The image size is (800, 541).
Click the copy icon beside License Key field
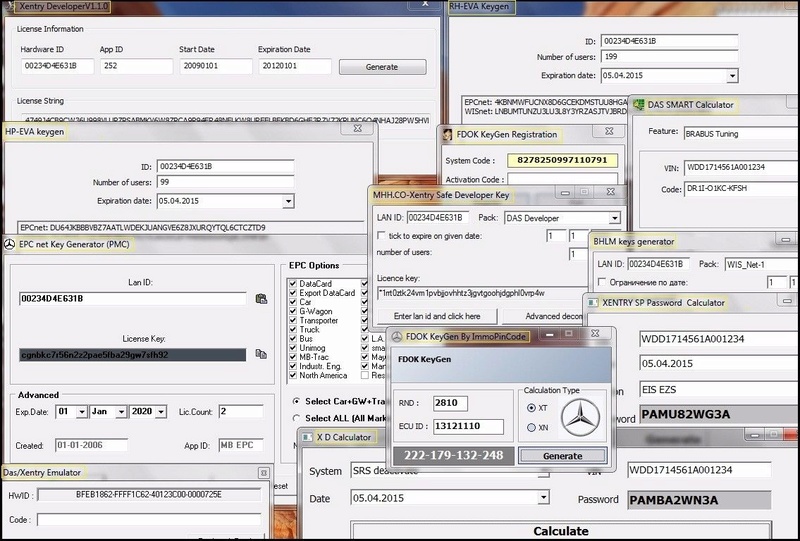[x=261, y=354]
